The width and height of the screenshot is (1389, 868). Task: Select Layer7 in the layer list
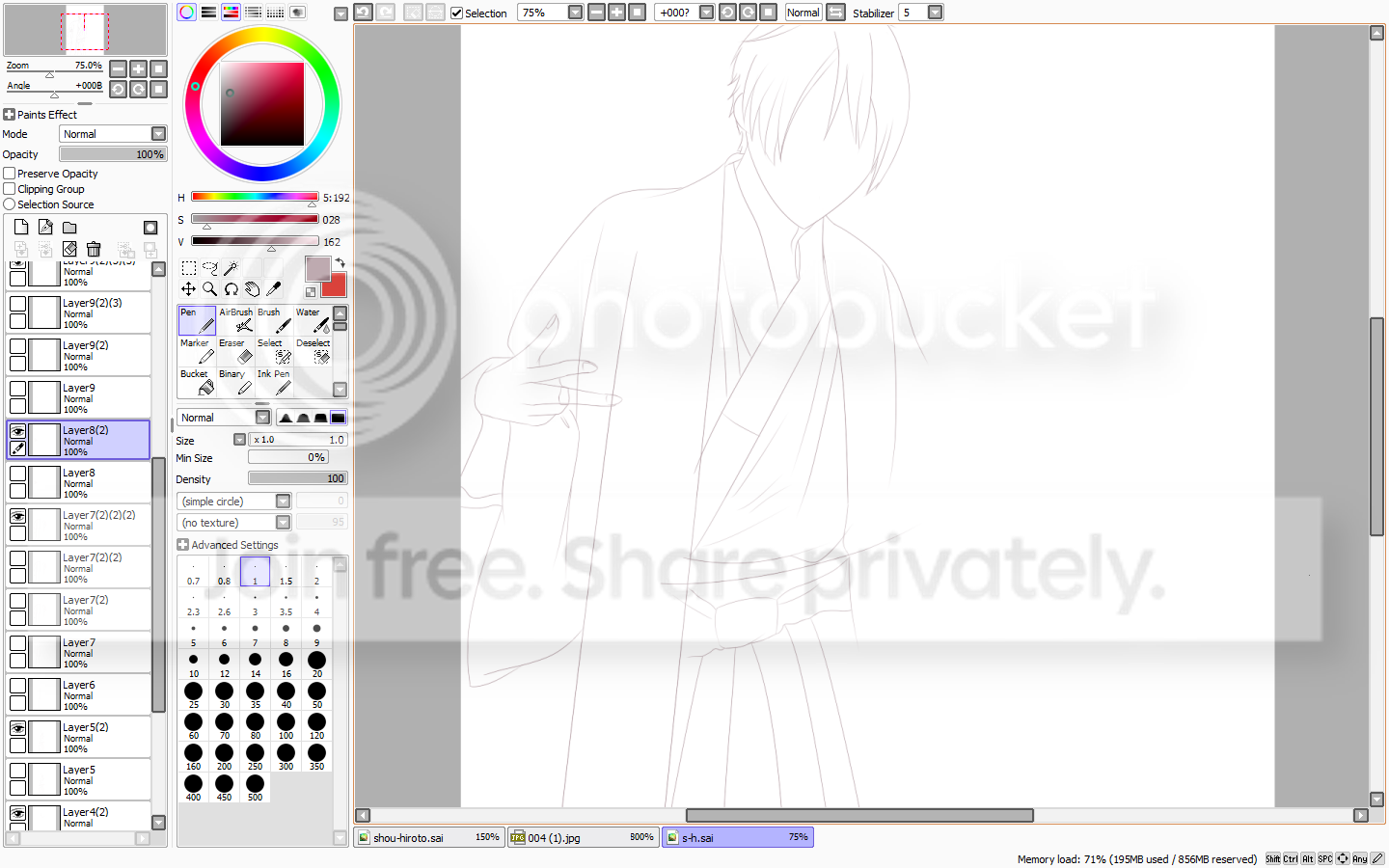point(78,652)
